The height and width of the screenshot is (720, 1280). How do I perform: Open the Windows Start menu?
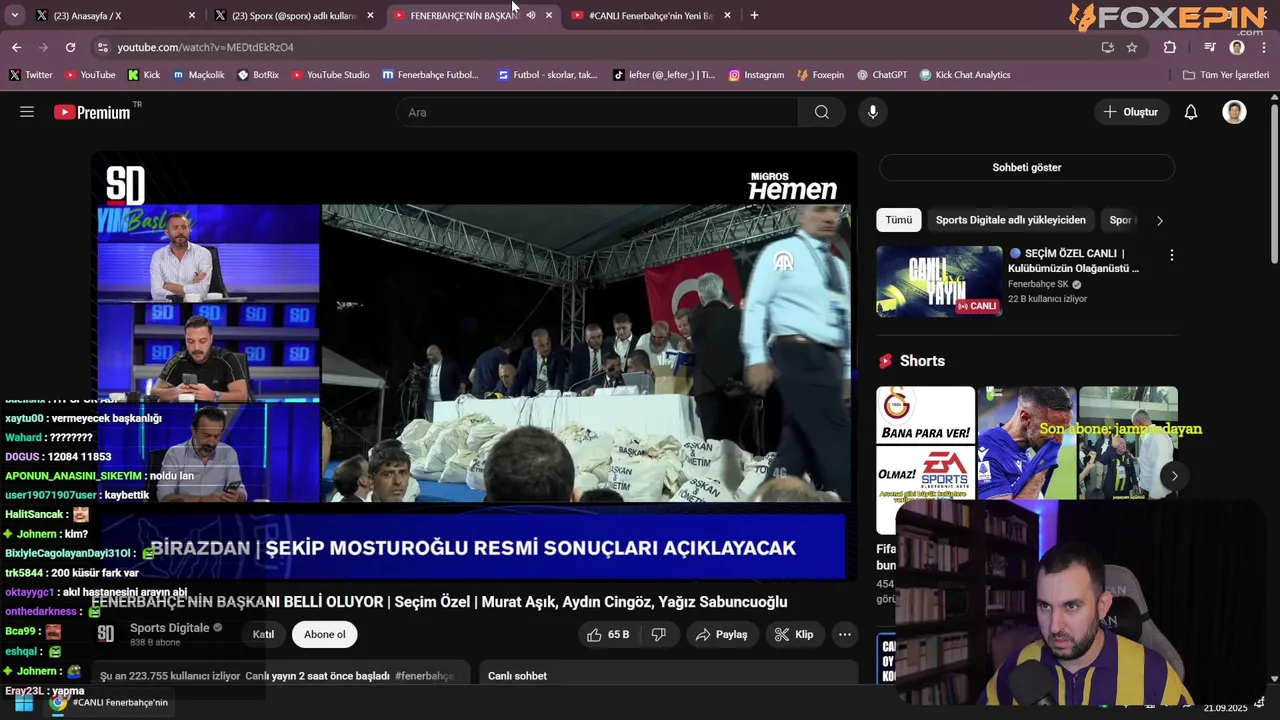[23, 703]
